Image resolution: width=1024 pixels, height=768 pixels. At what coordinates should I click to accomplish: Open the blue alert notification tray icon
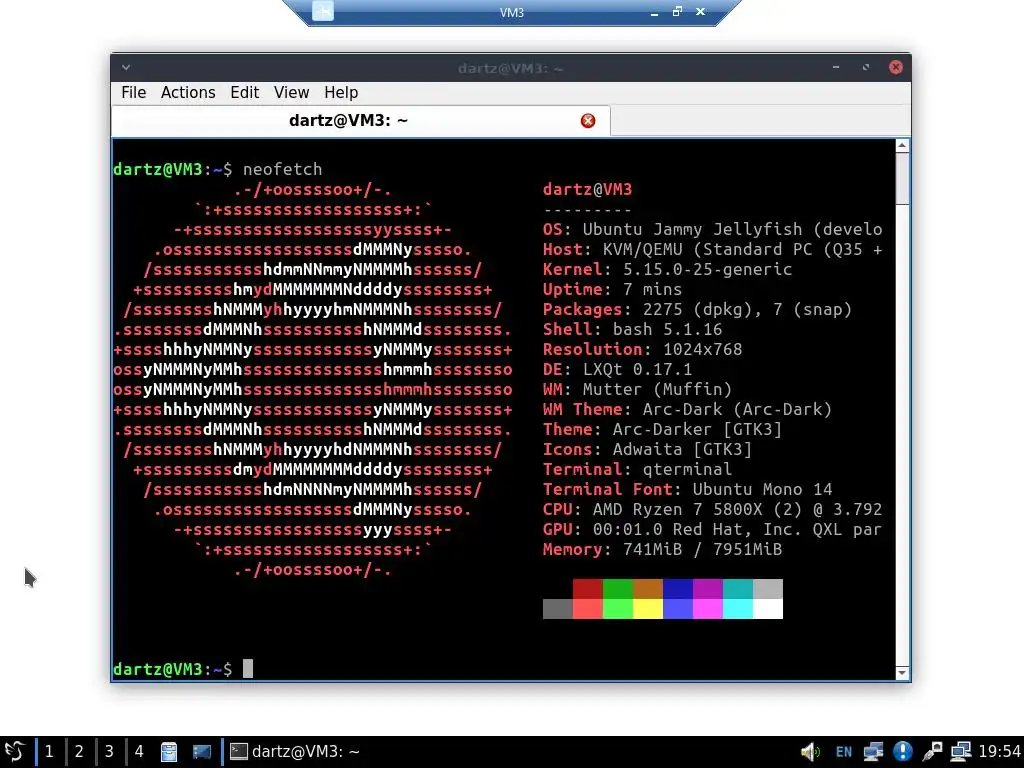(903, 751)
